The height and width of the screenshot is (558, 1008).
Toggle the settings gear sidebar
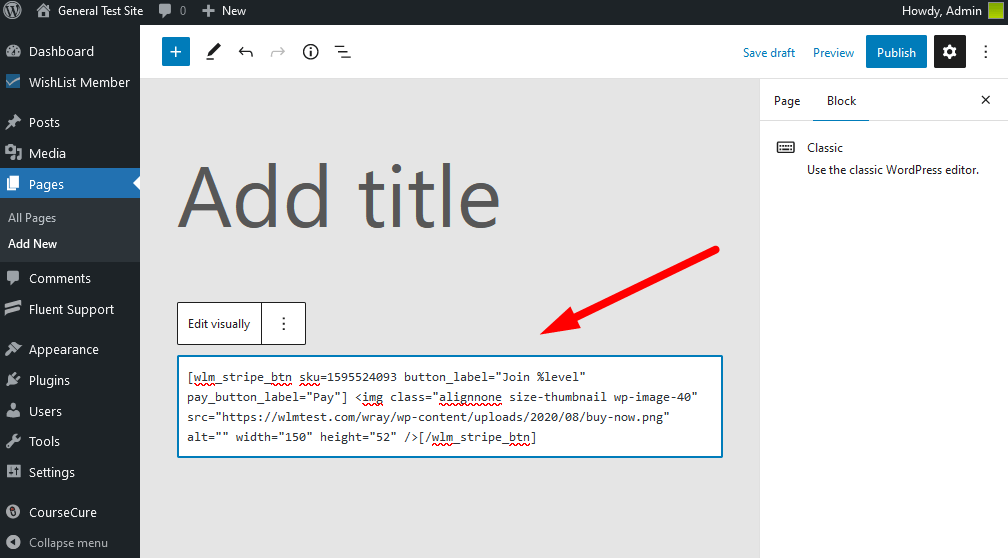[x=950, y=52]
